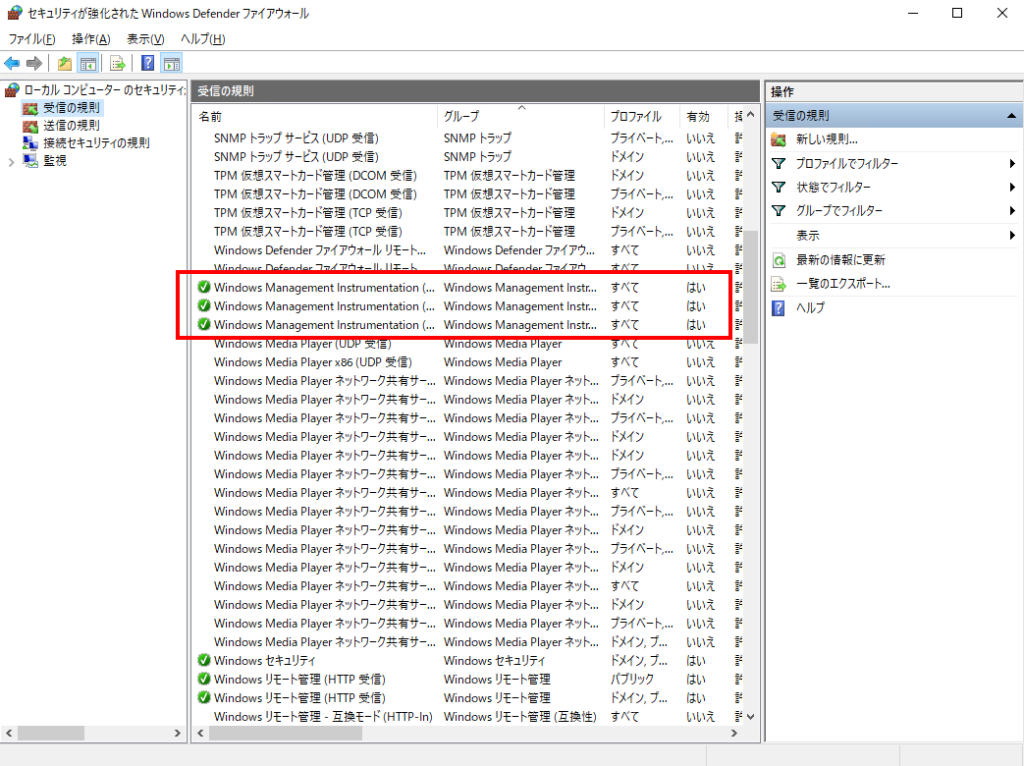Open help from the toolbar question-mark icon
Image resolution: width=1024 pixels, height=766 pixels.
click(x=148, y=63)
